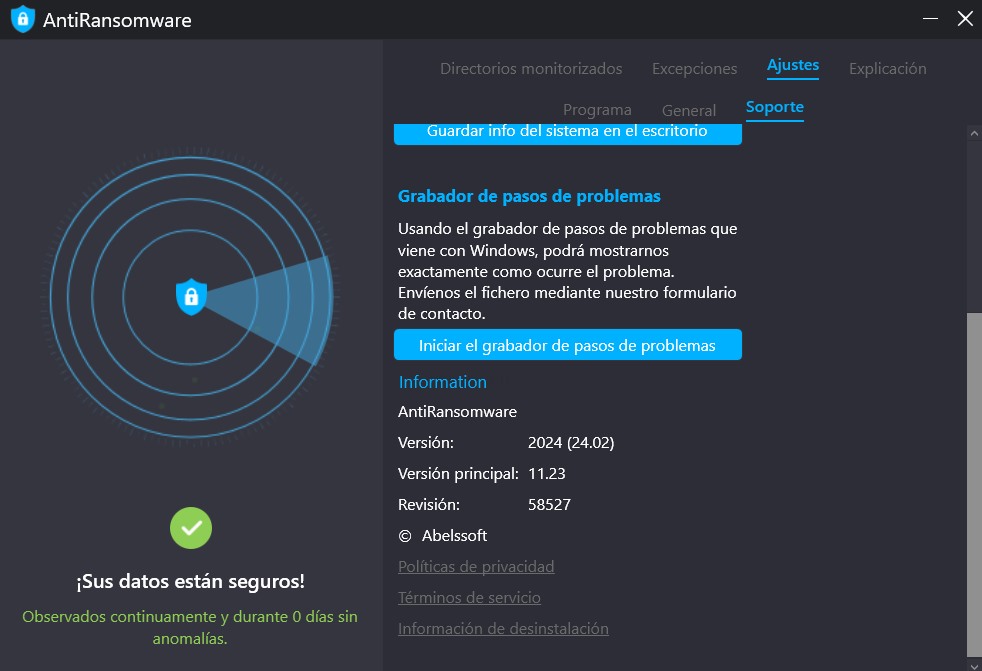This screenshot has height=671, width=982.
Task: Switch to the Directorios monitorizados tab
Action: tap(531, 68)
